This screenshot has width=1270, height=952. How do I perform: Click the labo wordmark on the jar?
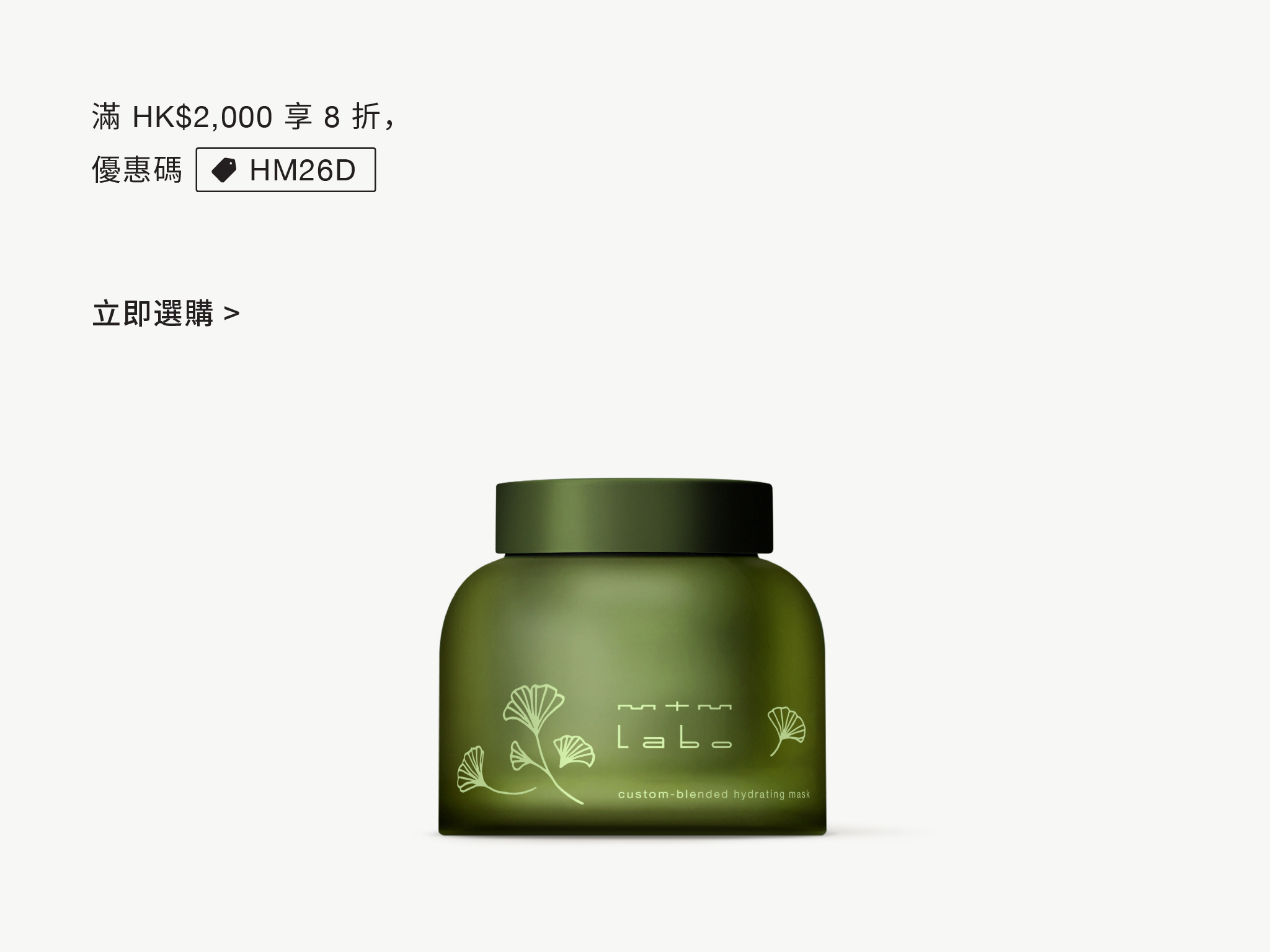[x=675, y=738]
